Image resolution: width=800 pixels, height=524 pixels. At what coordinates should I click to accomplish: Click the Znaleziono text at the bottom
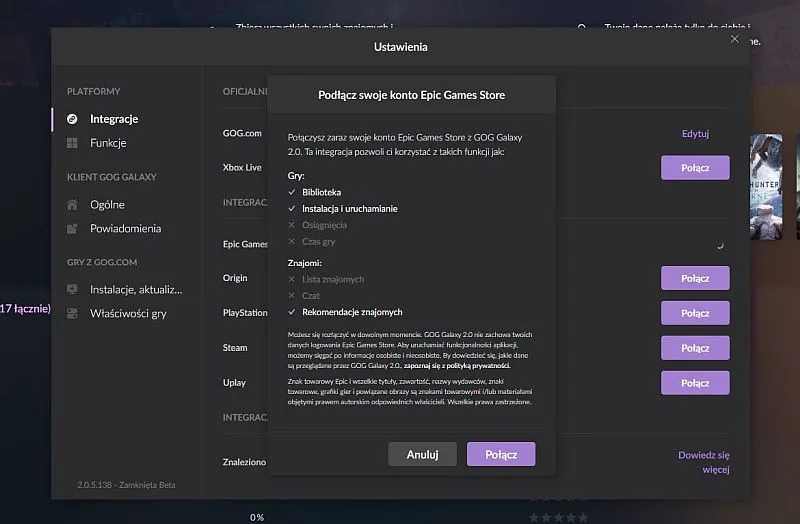pos(244,462)
